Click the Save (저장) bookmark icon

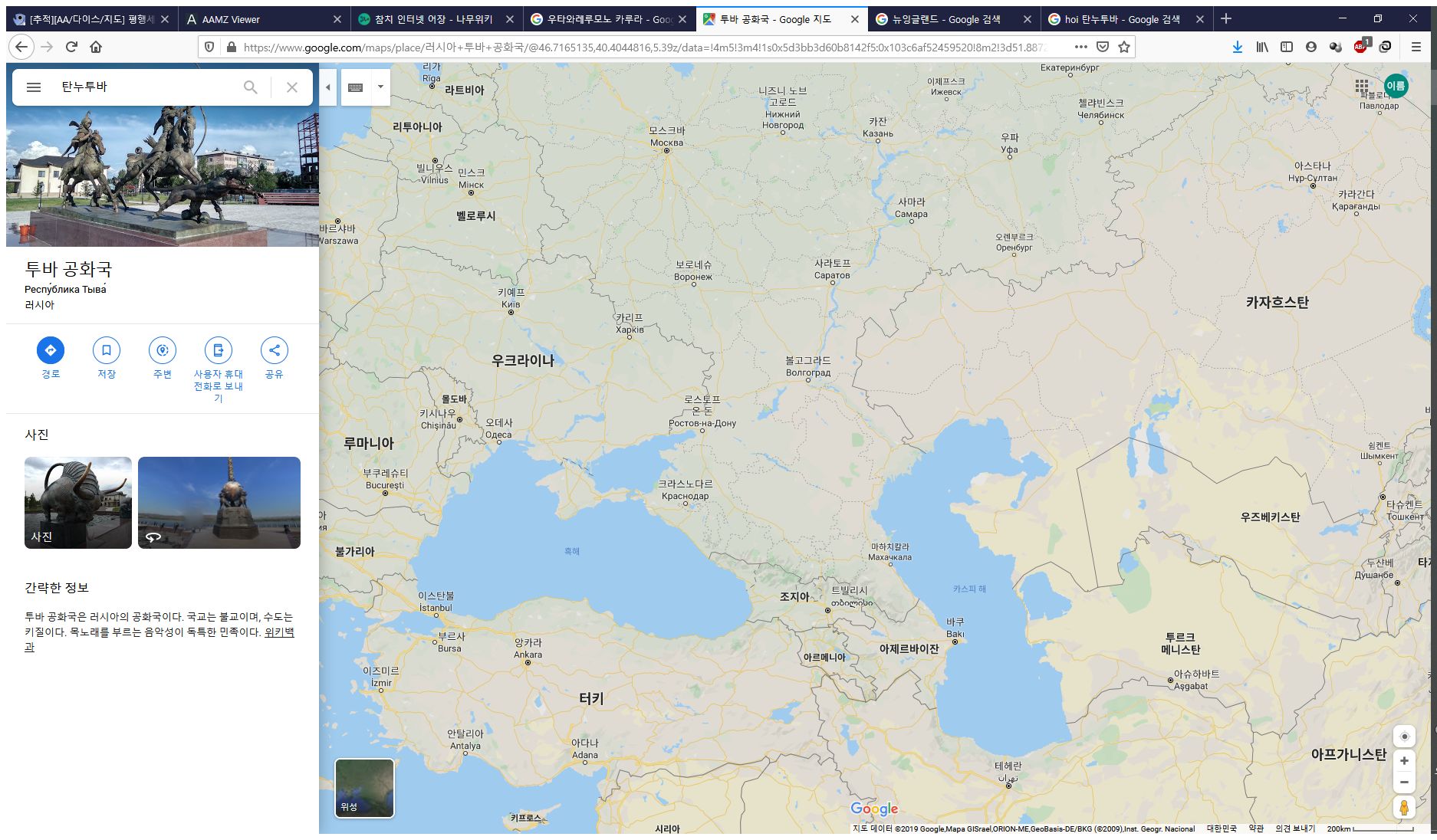pos(107,350)
